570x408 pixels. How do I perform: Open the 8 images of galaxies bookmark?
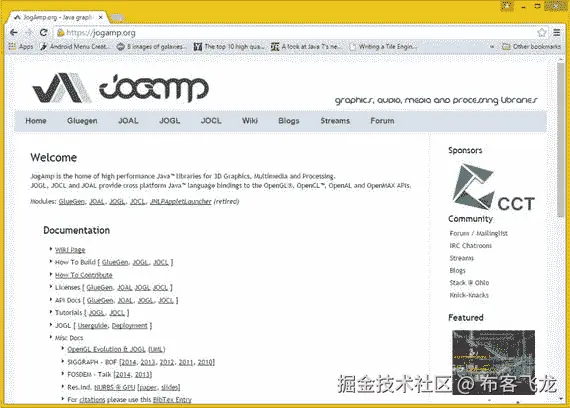click(152, 47)
